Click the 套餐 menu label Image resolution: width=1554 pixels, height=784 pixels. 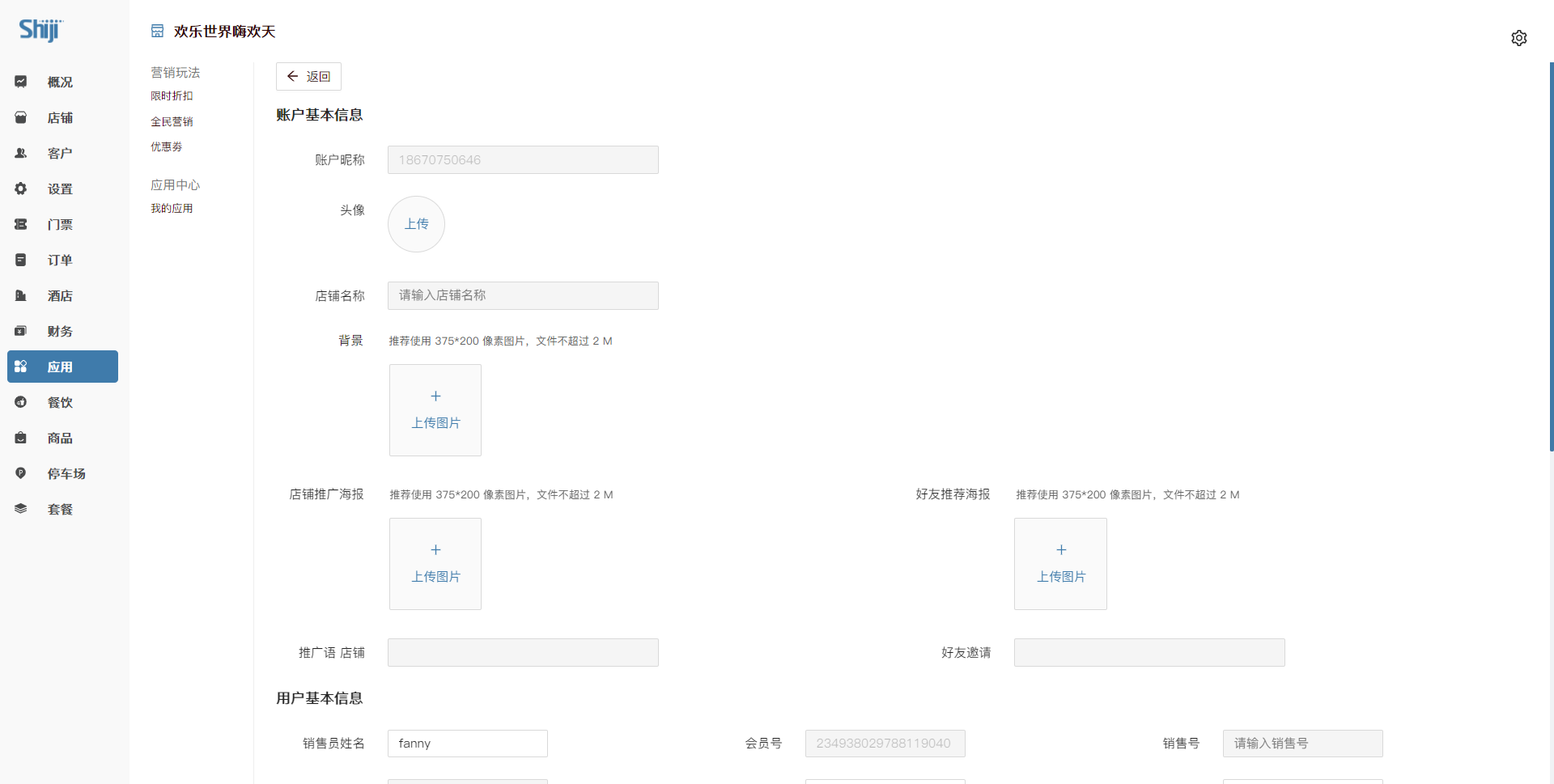pyautogui.click(x=60, y=510)
